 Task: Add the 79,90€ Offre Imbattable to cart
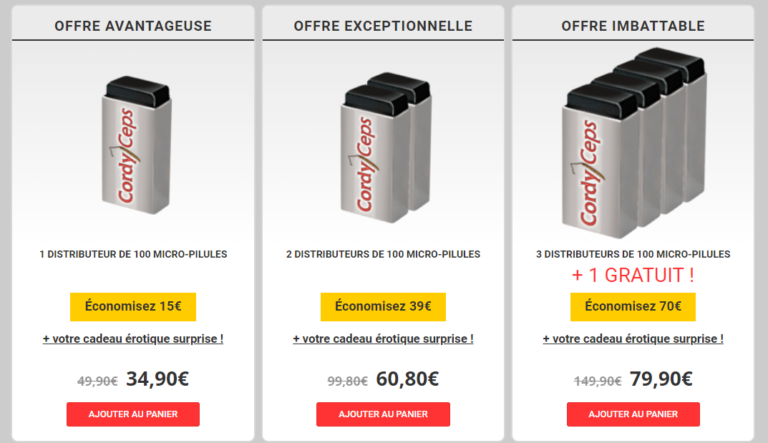tap(633, 414)
